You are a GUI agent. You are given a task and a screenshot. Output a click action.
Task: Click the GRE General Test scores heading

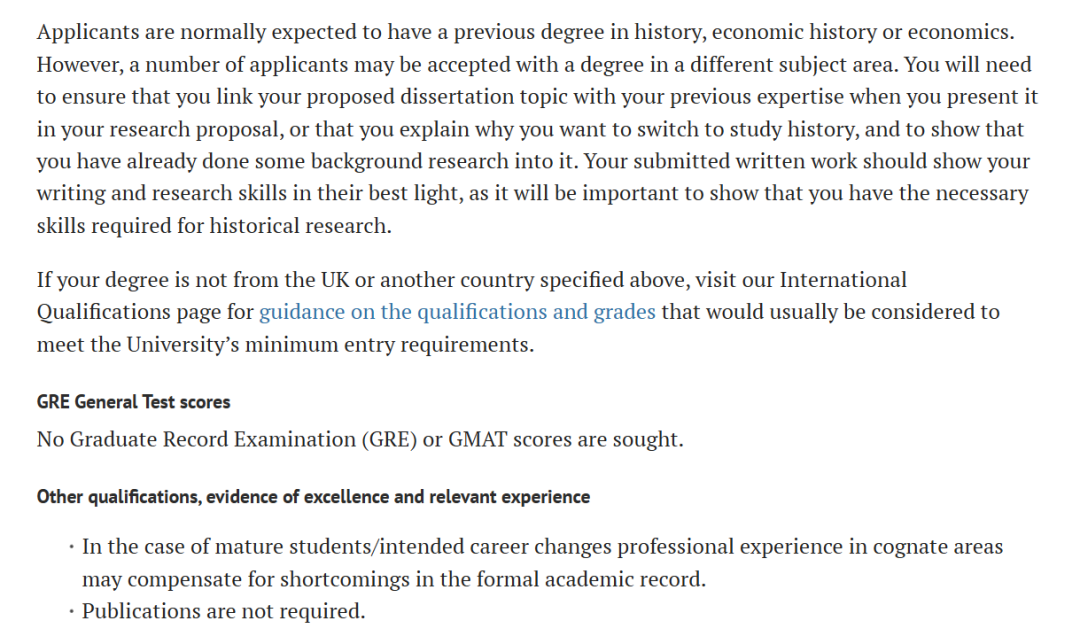click(133, 402)
